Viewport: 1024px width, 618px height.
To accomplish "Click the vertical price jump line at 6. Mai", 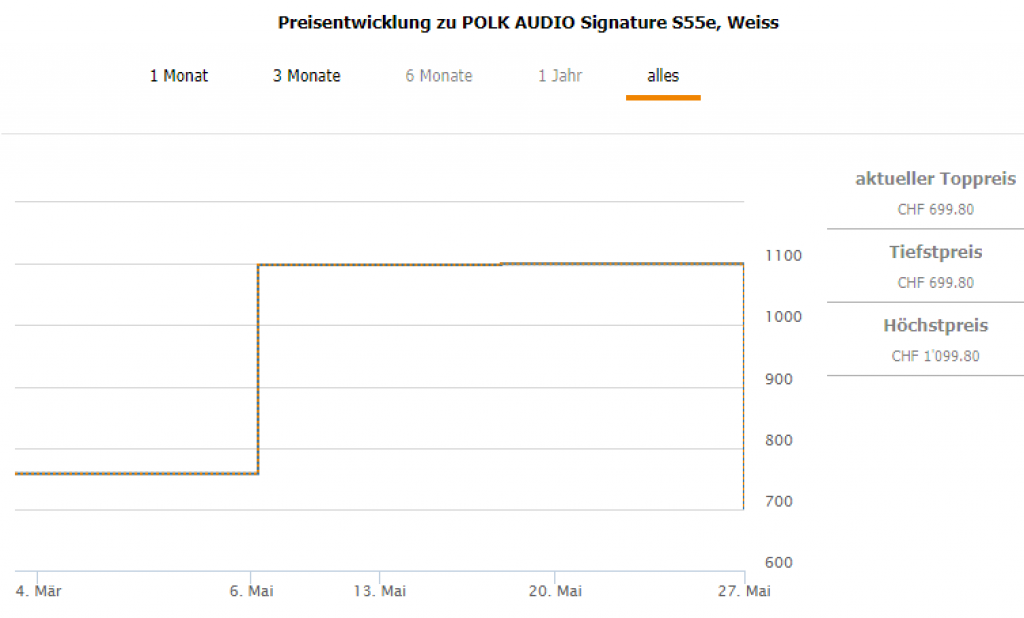I will click(258, 370).
